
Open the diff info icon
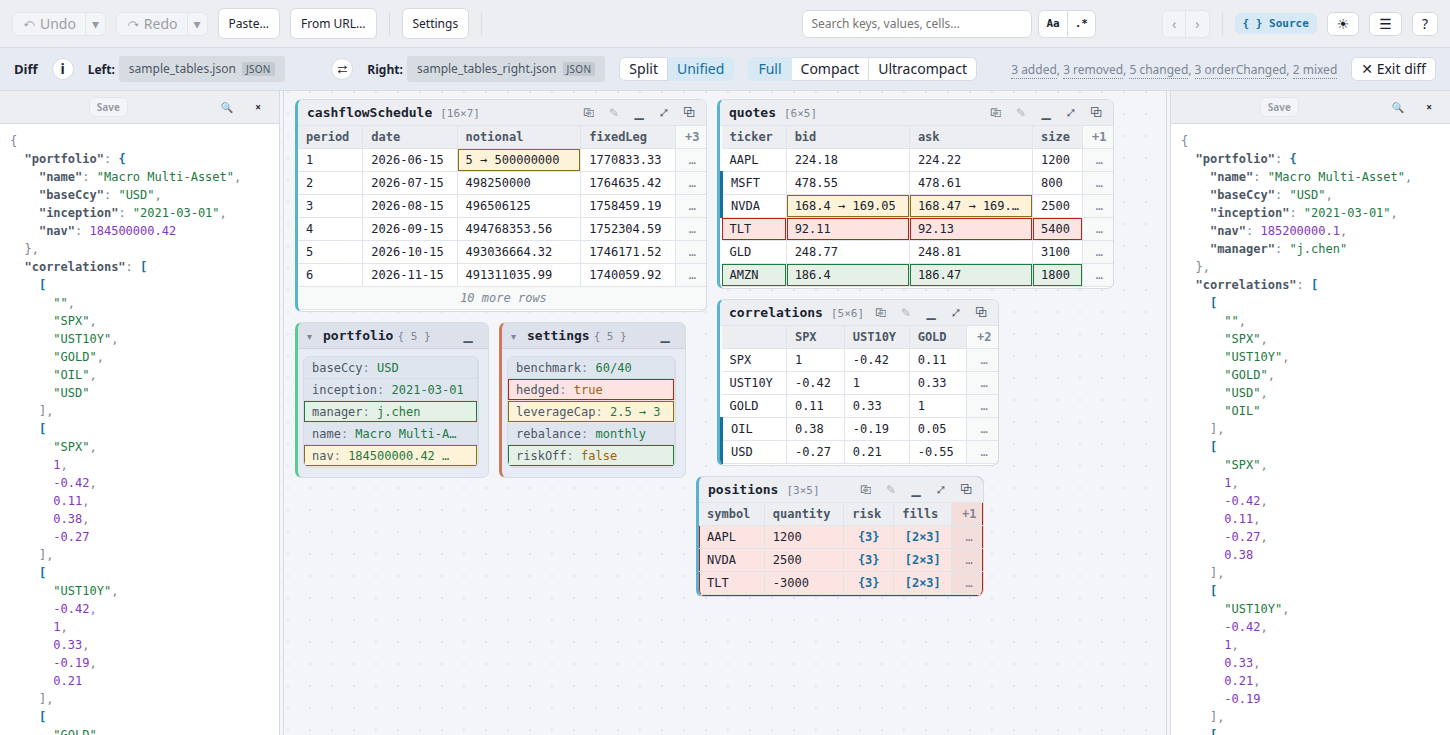point(62,69)
